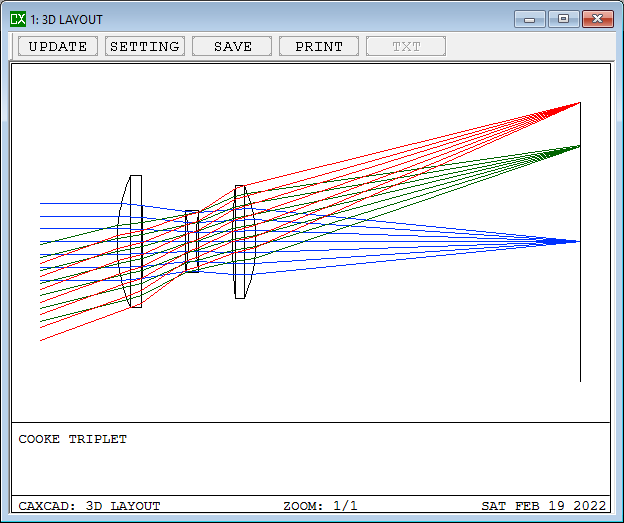Minimize the 3D LAYOUT window
624x523 pixels.
pyautogui.click(x=529, y=19)
